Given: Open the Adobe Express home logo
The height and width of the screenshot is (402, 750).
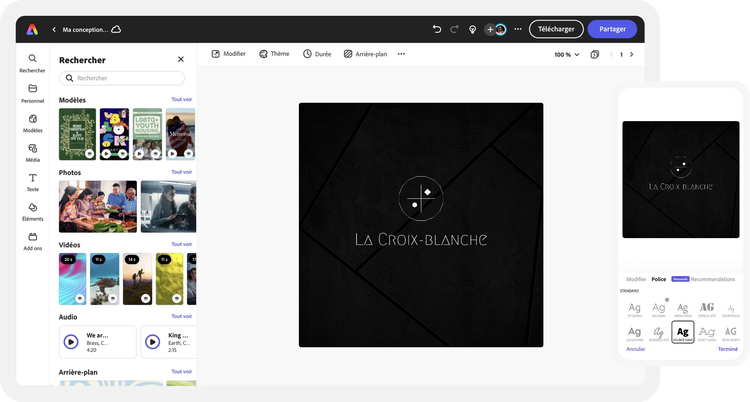Looking at the screenshot, I should (32, 30).
